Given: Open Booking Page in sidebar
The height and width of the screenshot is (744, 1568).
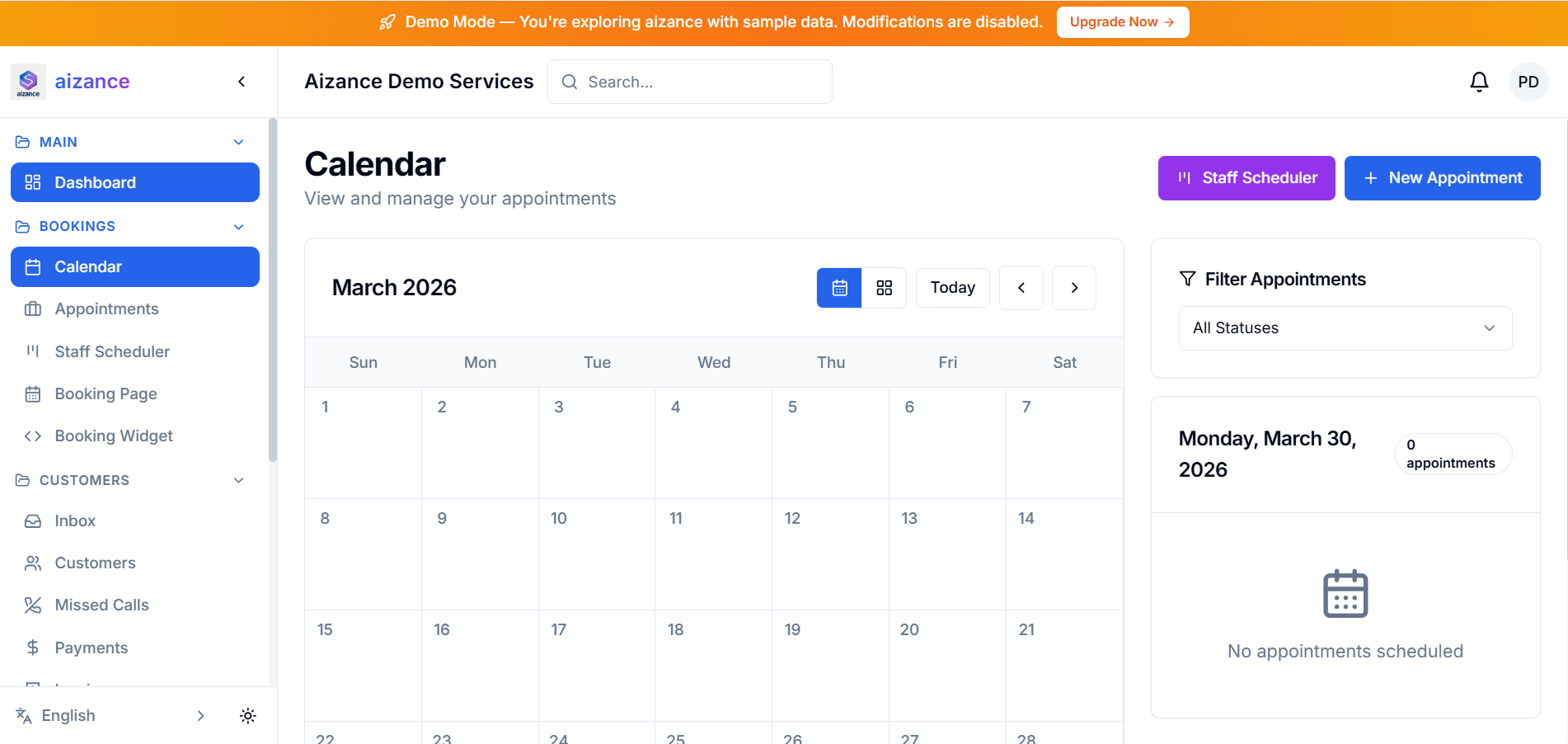Looking at the screenshot, I should (x=135, y=393).
